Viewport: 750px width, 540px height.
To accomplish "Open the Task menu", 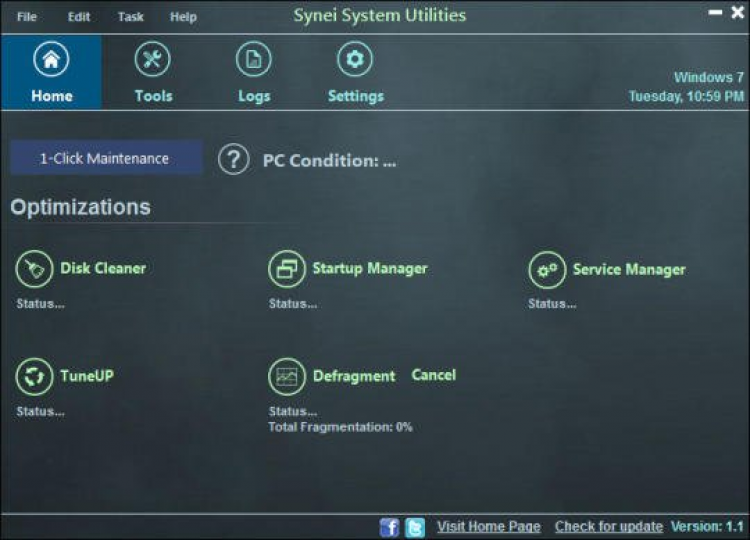I will (131, 17).
